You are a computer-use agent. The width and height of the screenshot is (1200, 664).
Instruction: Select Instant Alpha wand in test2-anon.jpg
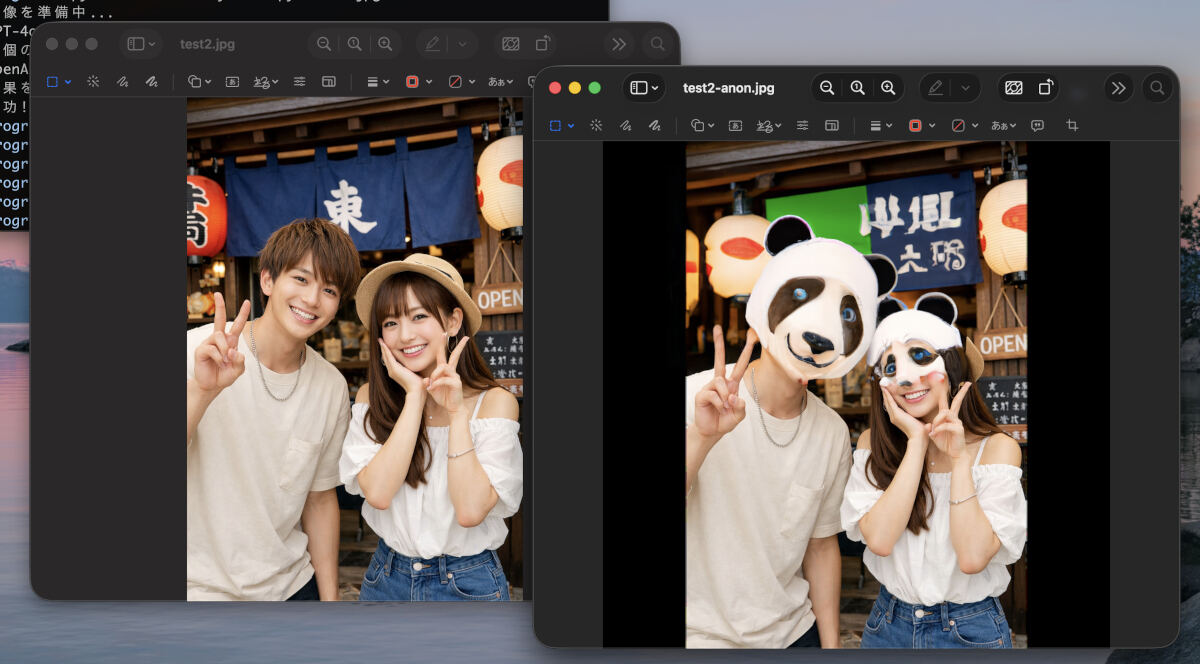(x=596, y=125)
